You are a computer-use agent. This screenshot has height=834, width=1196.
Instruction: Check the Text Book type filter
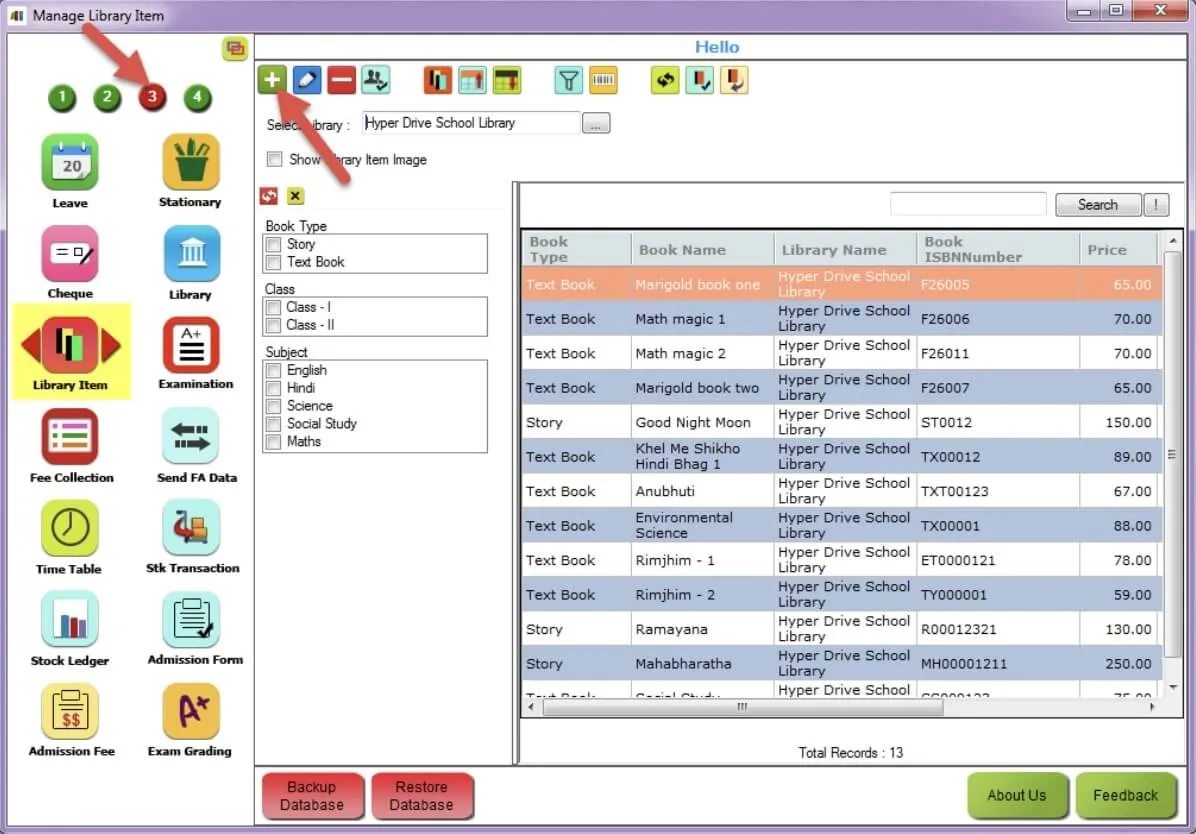click(x=273, y=262)
